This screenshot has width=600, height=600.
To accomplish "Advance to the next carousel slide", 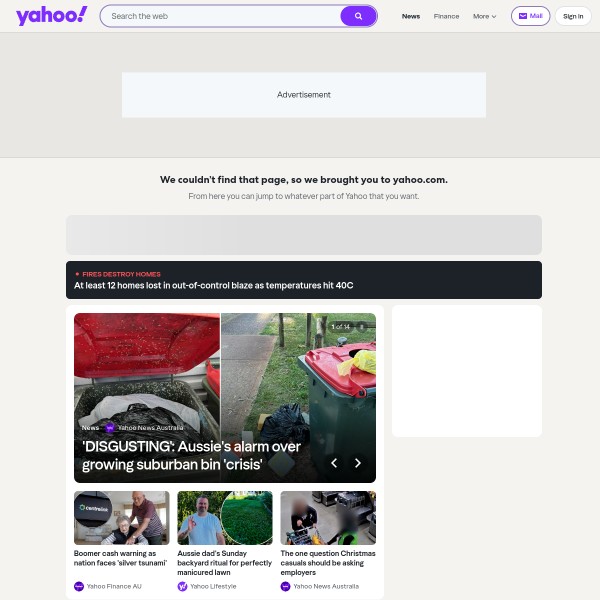I will point(358,463).
